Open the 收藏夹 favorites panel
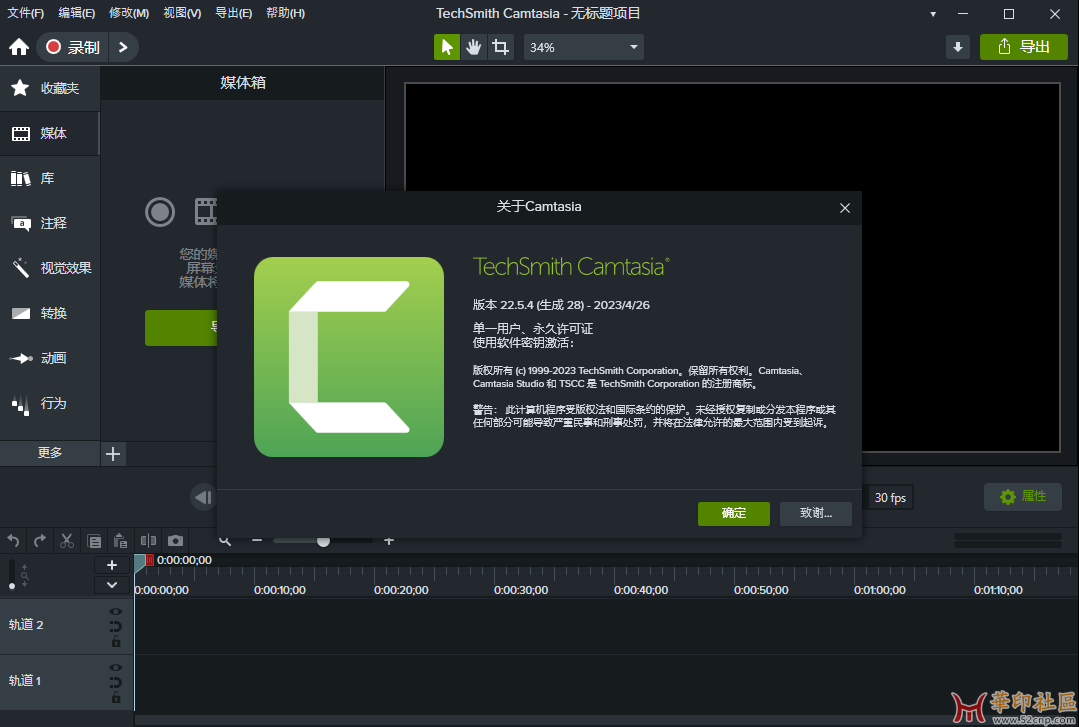The height and width of the screenshot is (727, 1079). pyautogui.click(x=50, y=88)
